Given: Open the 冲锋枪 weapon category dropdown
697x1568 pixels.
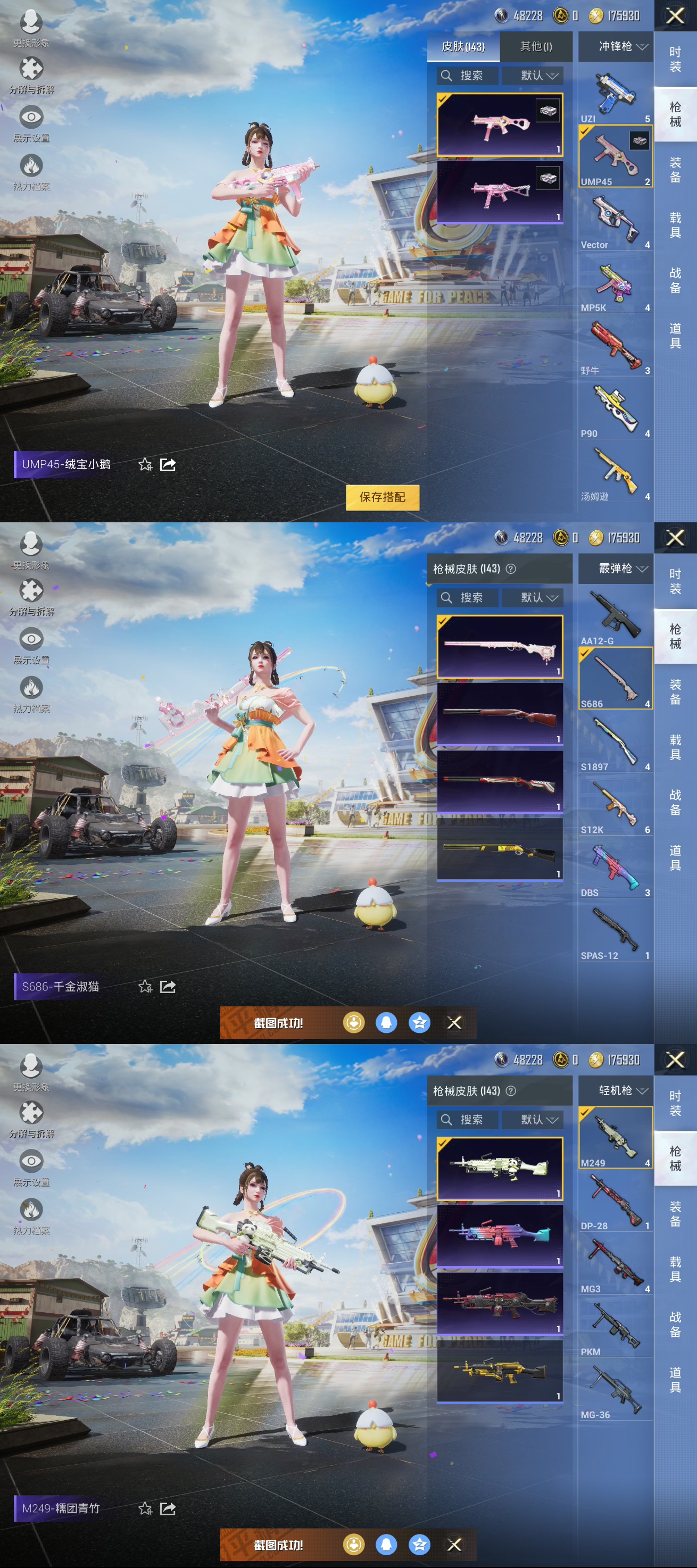Looking at the screenshot, I should pyautogui.click(x=622, y=46).
